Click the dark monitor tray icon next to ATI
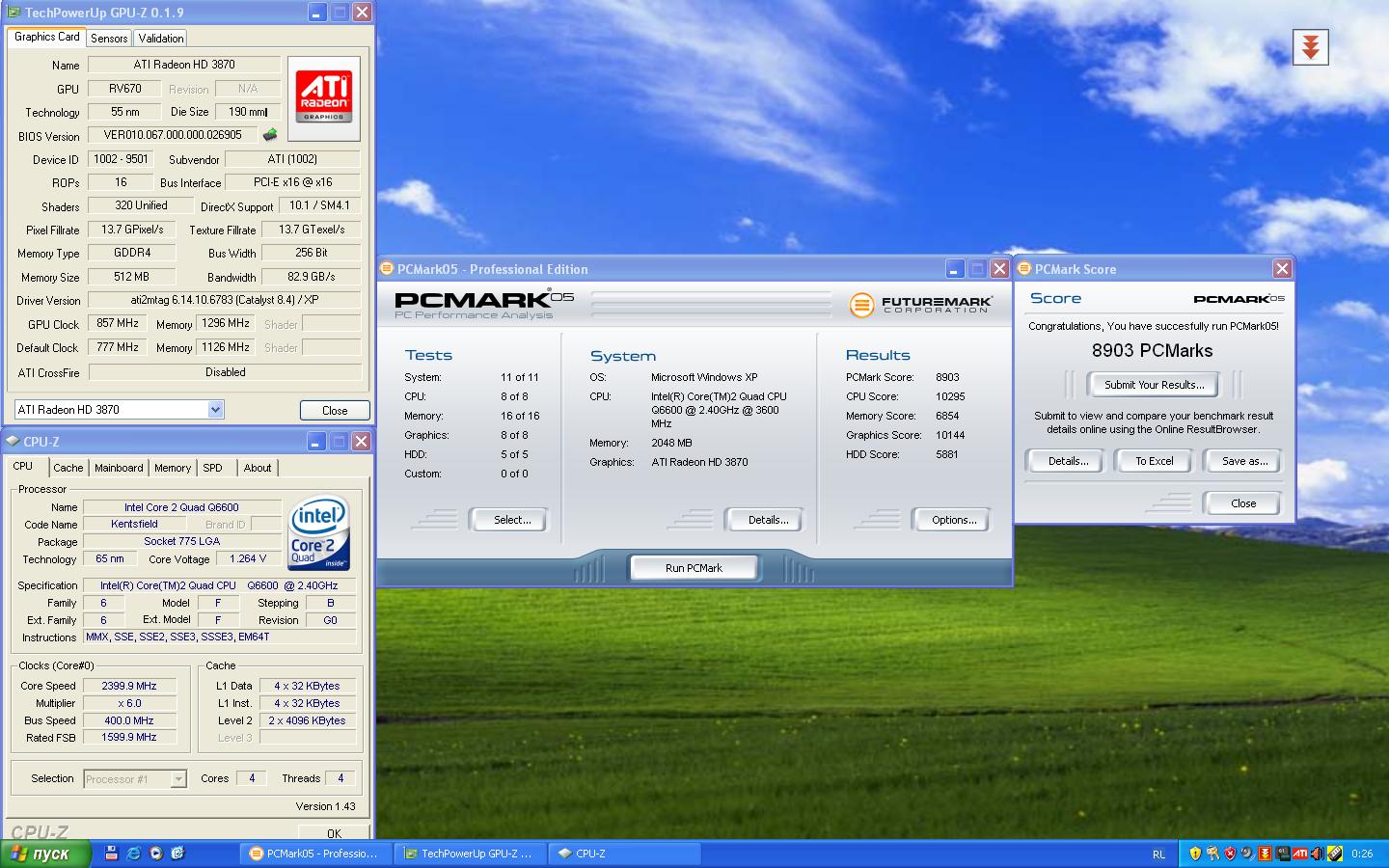This screenshot has width=1389, height=868. tap(1282, 854)
